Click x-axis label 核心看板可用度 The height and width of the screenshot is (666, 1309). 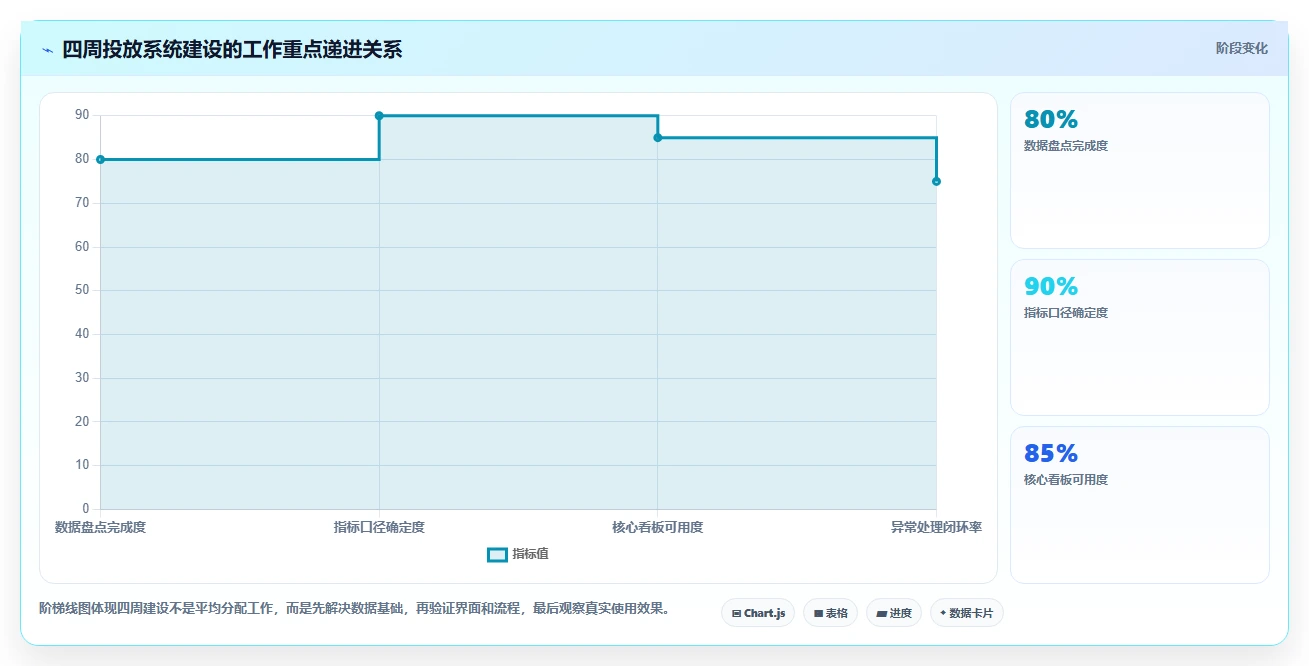[x=657, y=527]
